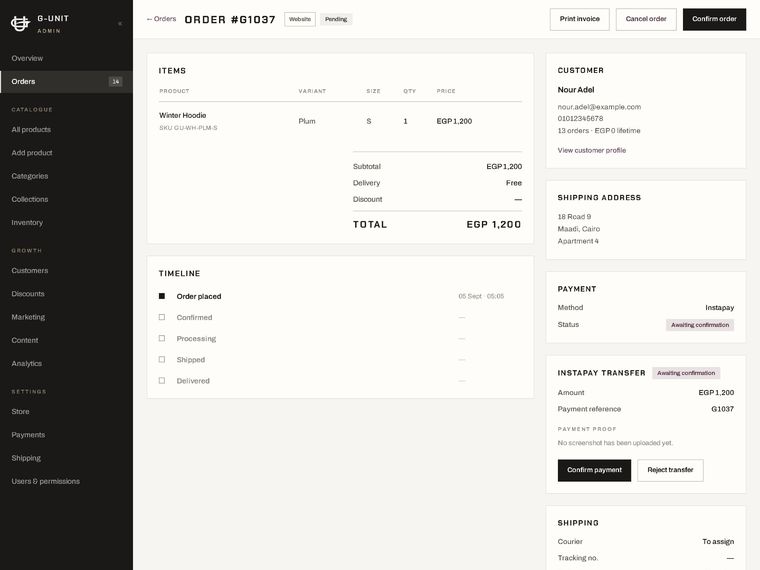
Task: Click the Print invoice button
Action: 580,19
